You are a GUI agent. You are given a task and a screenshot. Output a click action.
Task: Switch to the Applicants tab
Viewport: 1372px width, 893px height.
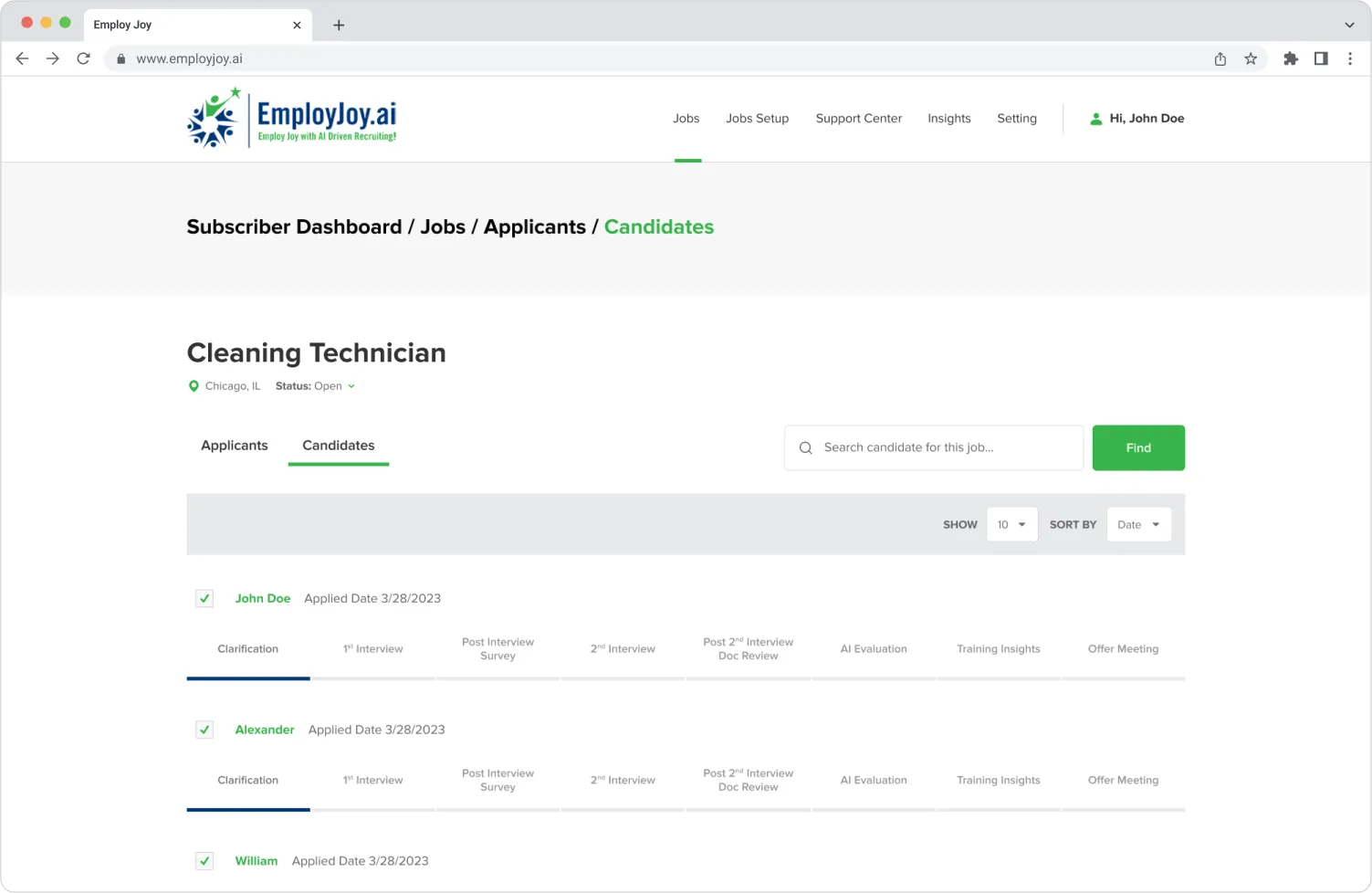(235, 446)
